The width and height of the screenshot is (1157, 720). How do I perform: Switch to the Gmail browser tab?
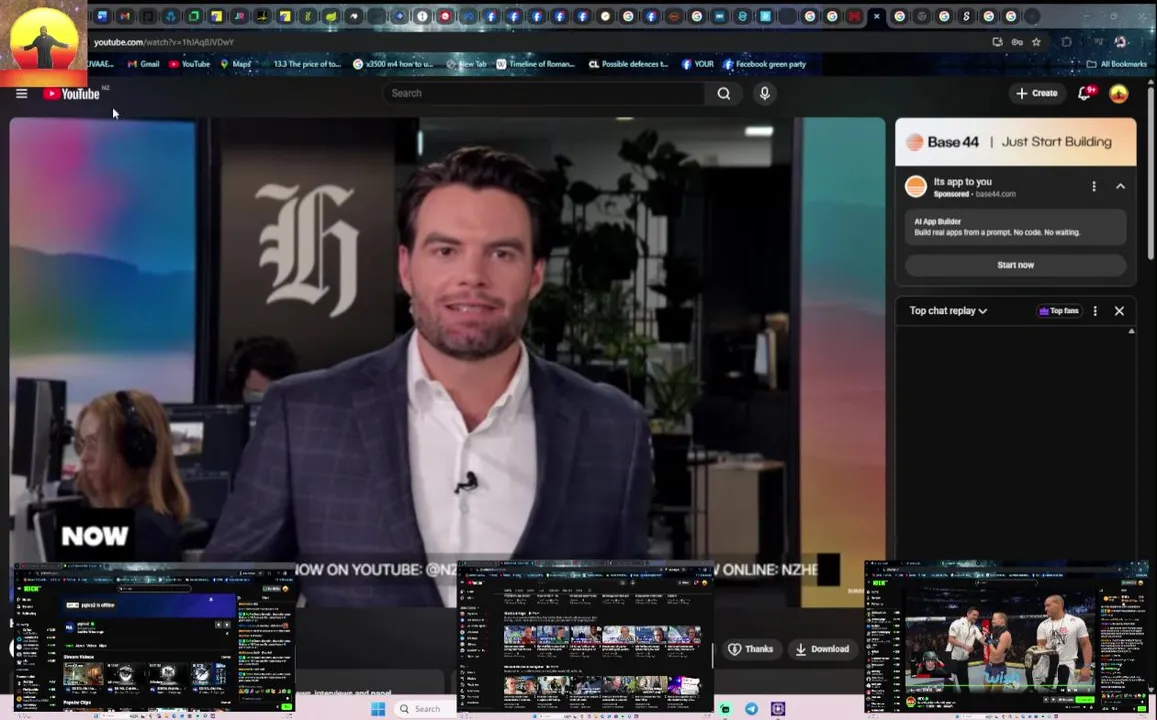point(125,16)
